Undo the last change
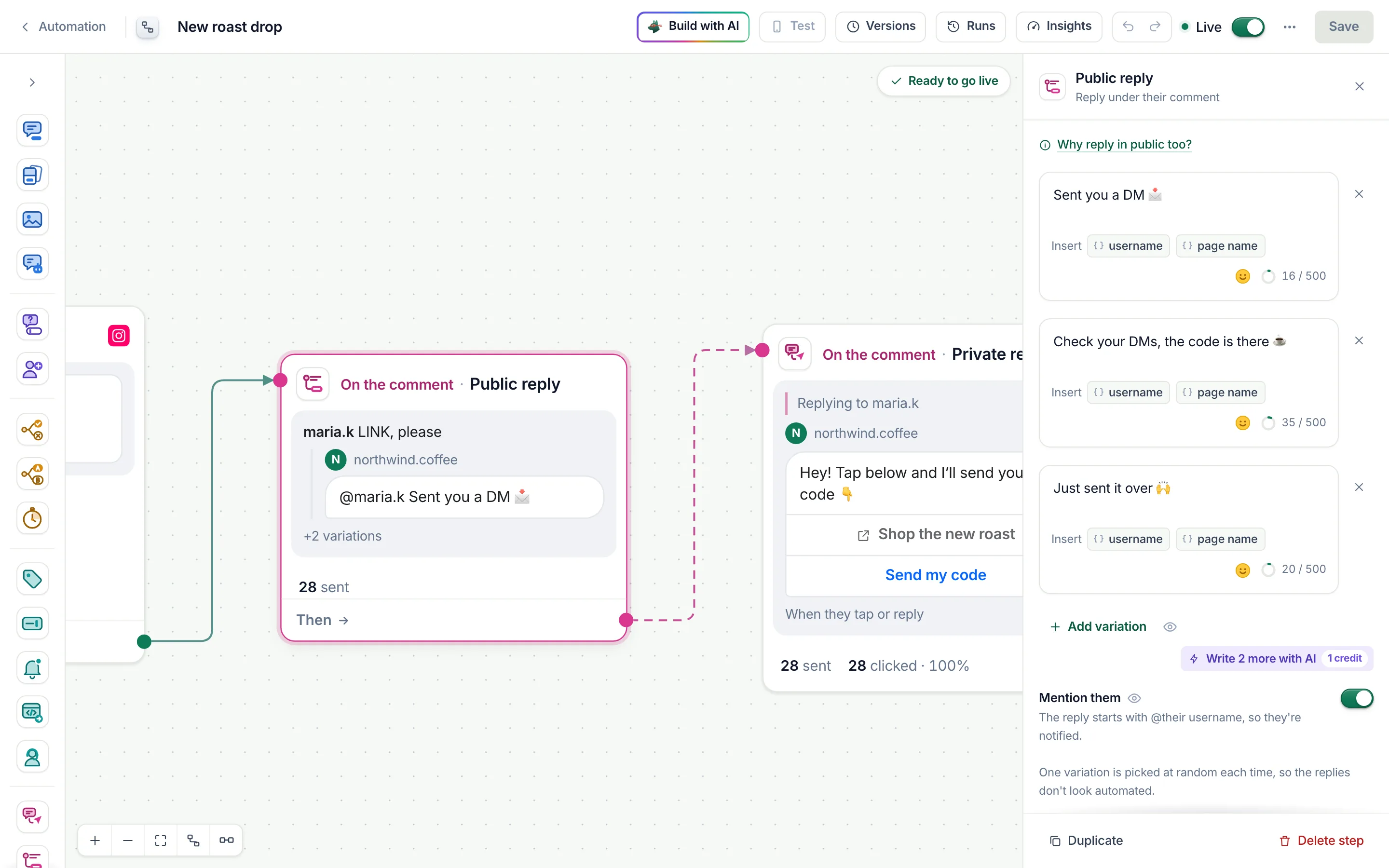Viewport: 1389px width, 868px height. click(x=1128, y=27)
